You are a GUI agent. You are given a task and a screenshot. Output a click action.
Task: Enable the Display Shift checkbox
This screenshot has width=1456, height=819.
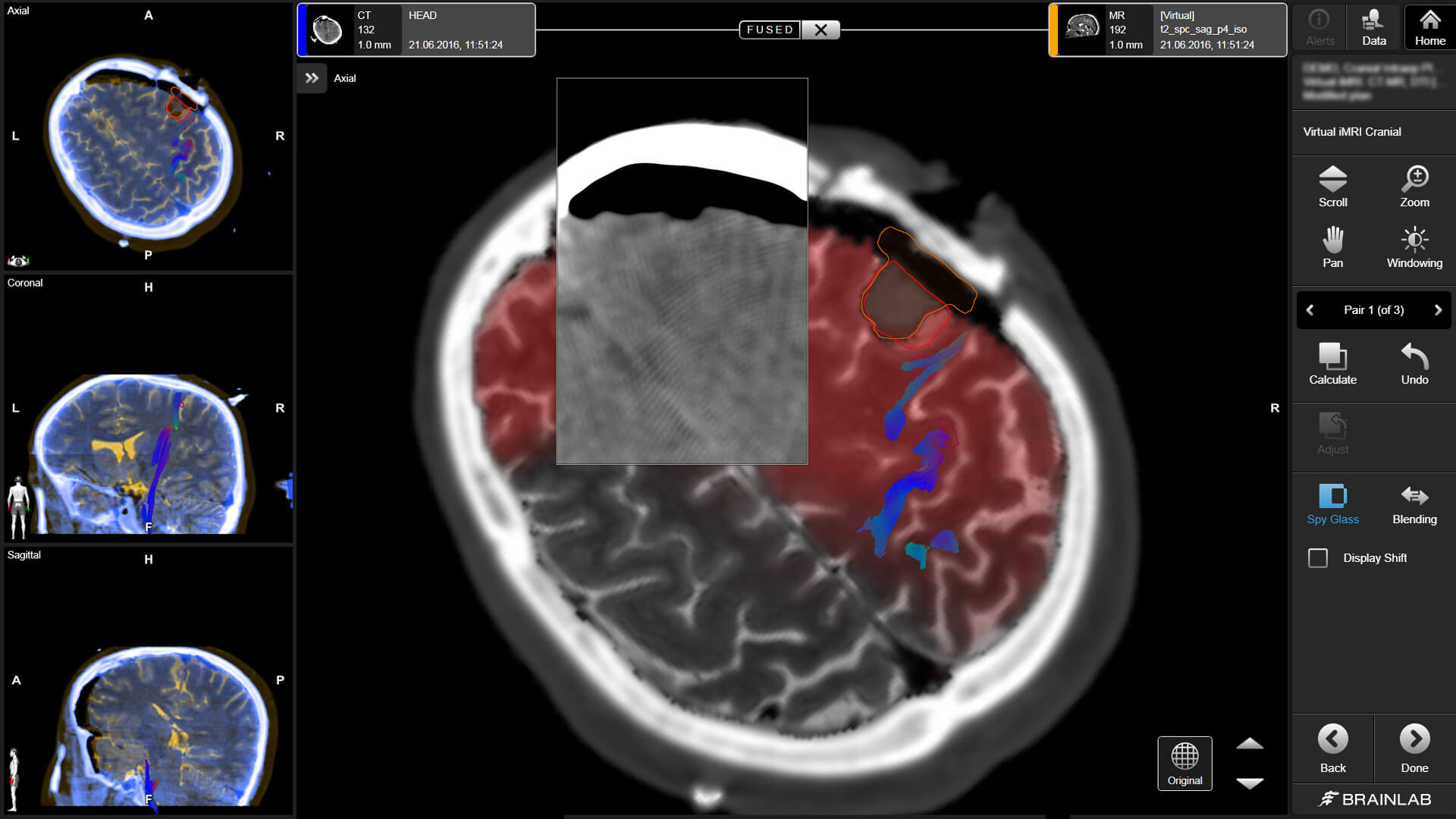(1318, 557)
